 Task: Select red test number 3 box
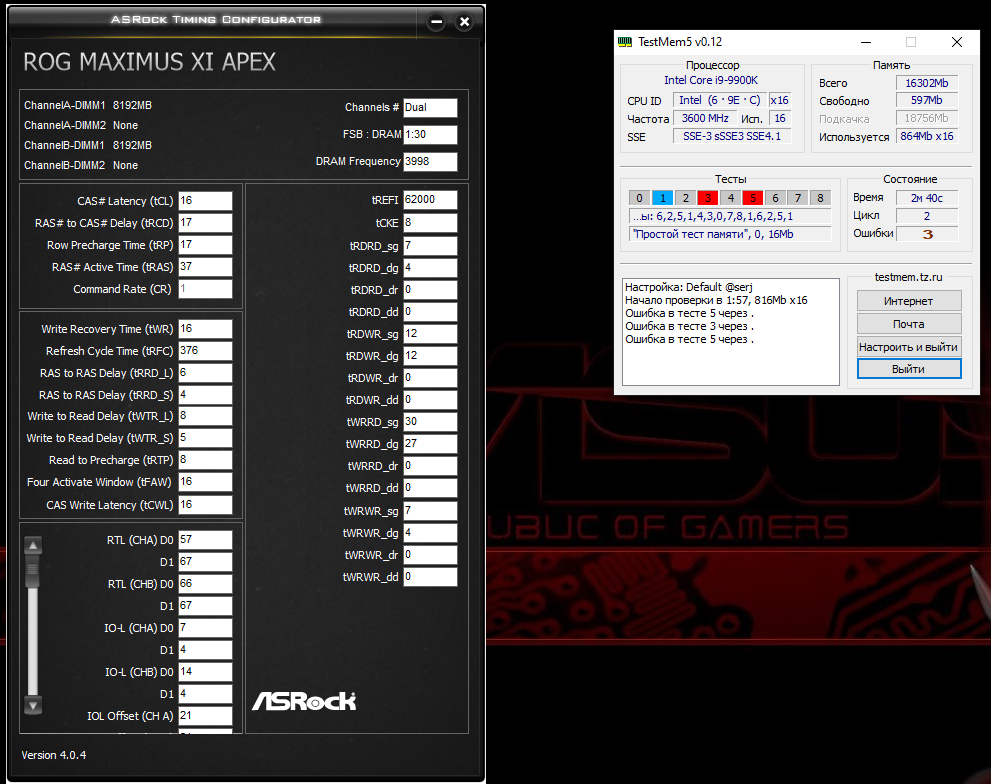click(708, 198)
